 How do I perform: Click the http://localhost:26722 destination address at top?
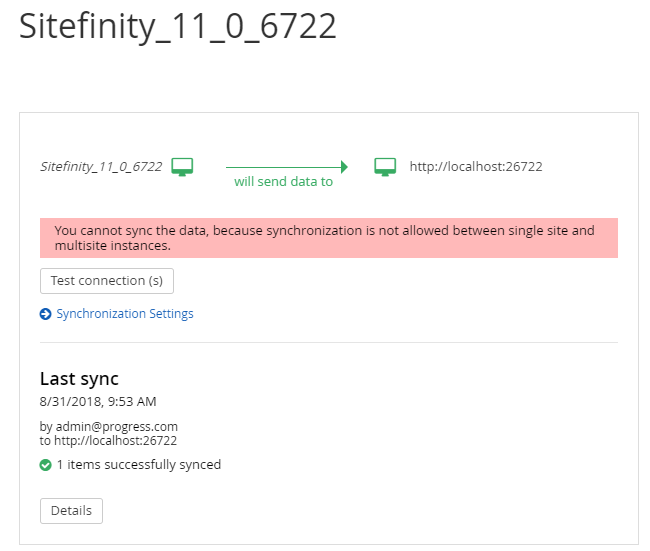coord(476,167)
